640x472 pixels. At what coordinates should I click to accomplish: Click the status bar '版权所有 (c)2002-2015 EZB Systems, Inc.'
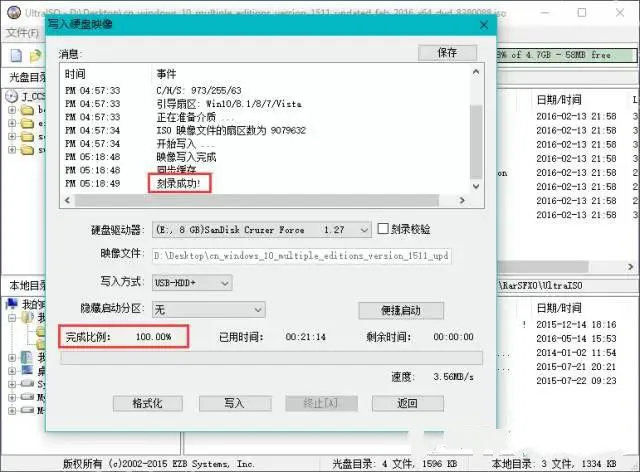(158, 464)
